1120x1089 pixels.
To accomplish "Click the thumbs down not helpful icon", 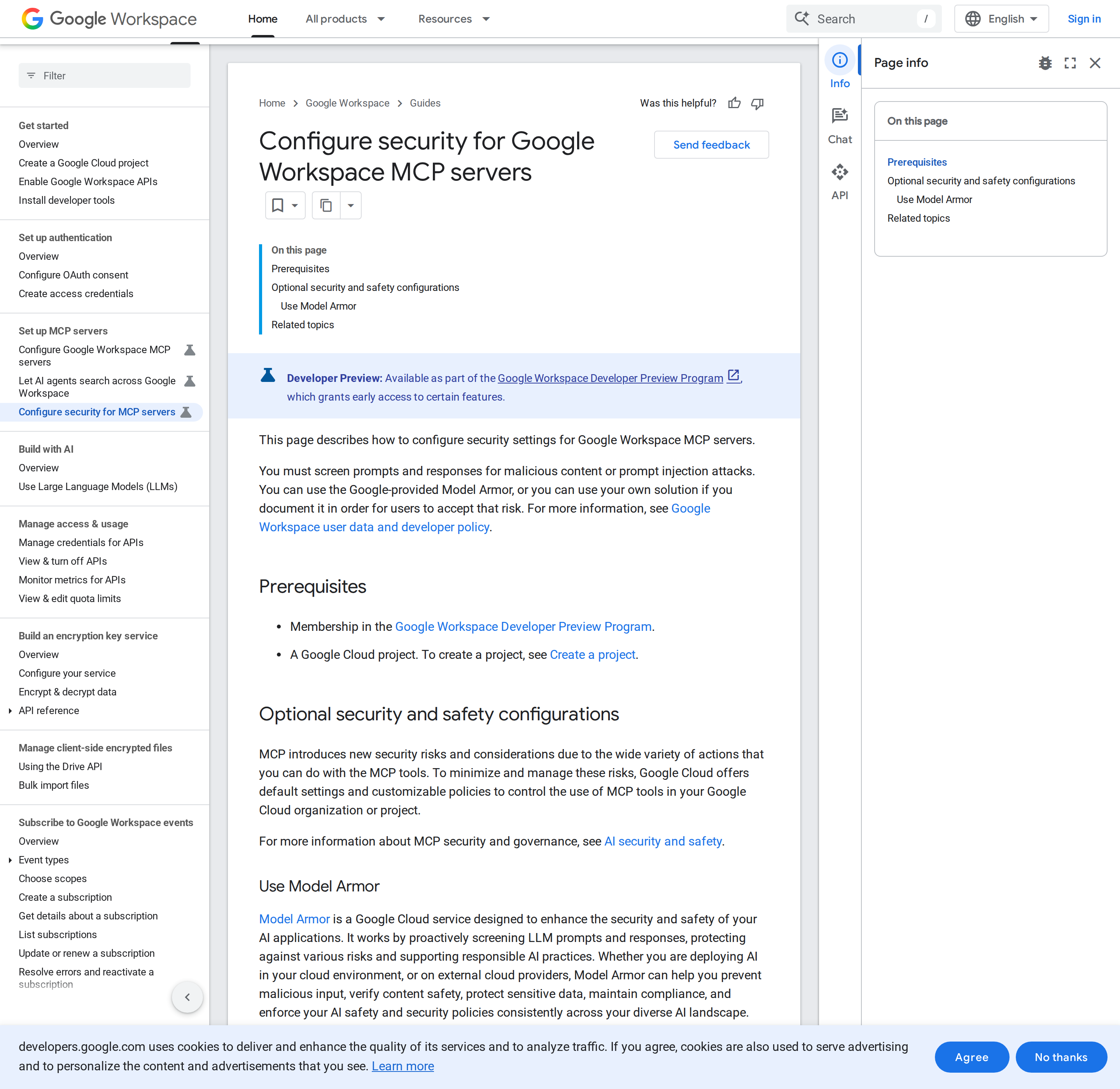I will (x=757, y=103).
